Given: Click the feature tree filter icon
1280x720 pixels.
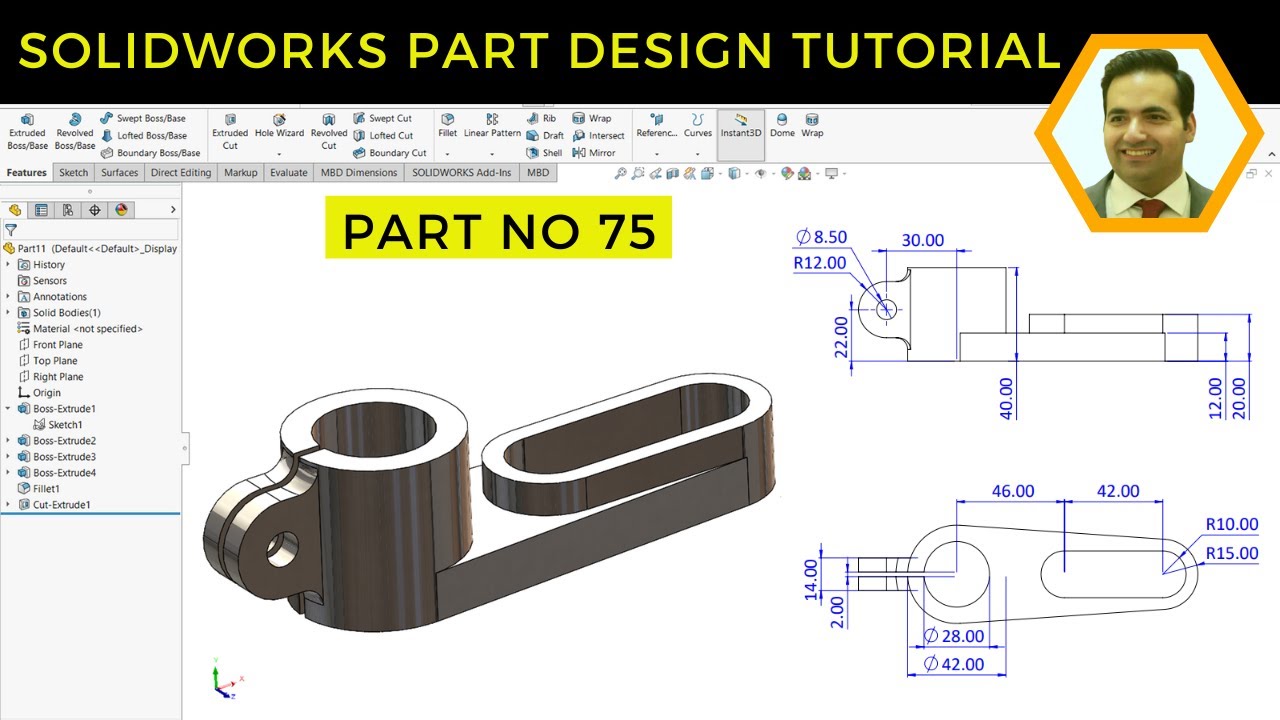Looking at the screenshot, I should coord(11,230).
